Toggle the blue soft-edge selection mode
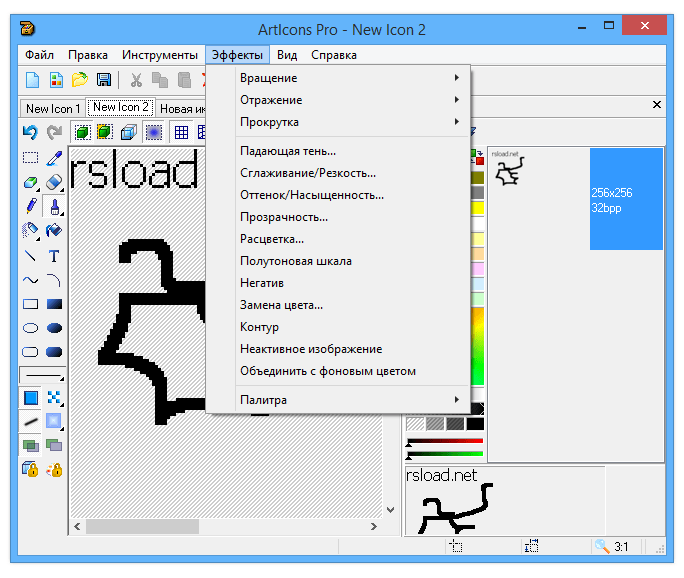This screenshot has height=578, width=684. coord(154,132)
